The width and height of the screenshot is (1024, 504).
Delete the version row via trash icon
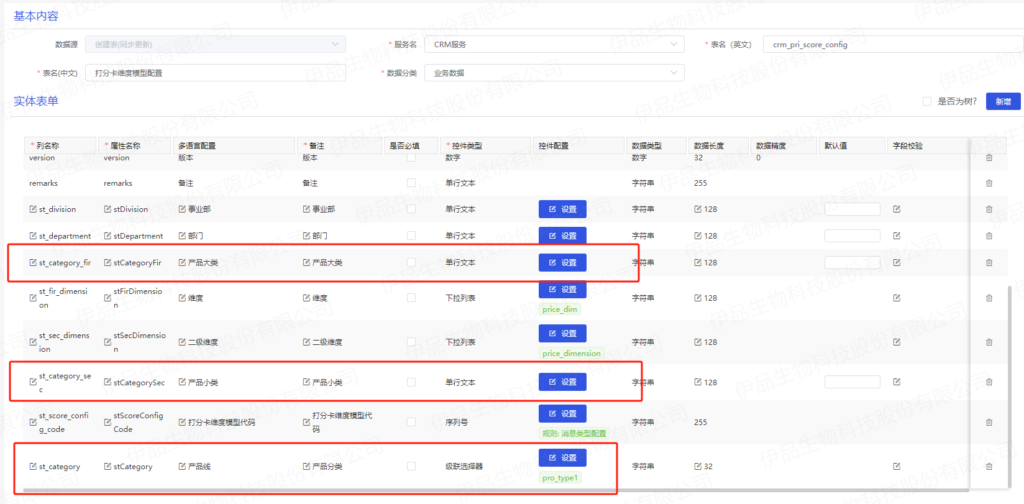coord(989,157)
